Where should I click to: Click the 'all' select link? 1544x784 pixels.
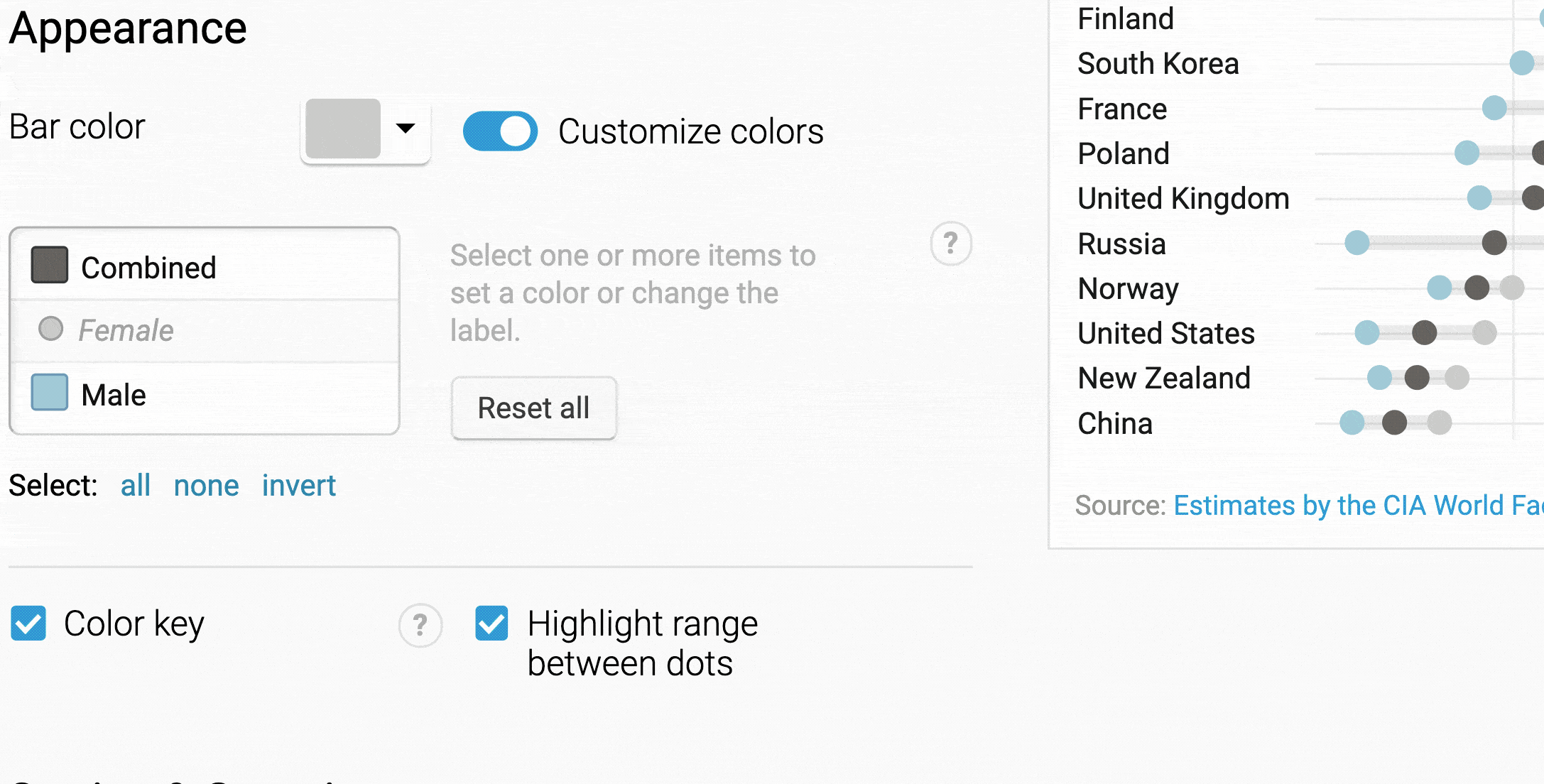pyautogui.click(x=135, y=486)
